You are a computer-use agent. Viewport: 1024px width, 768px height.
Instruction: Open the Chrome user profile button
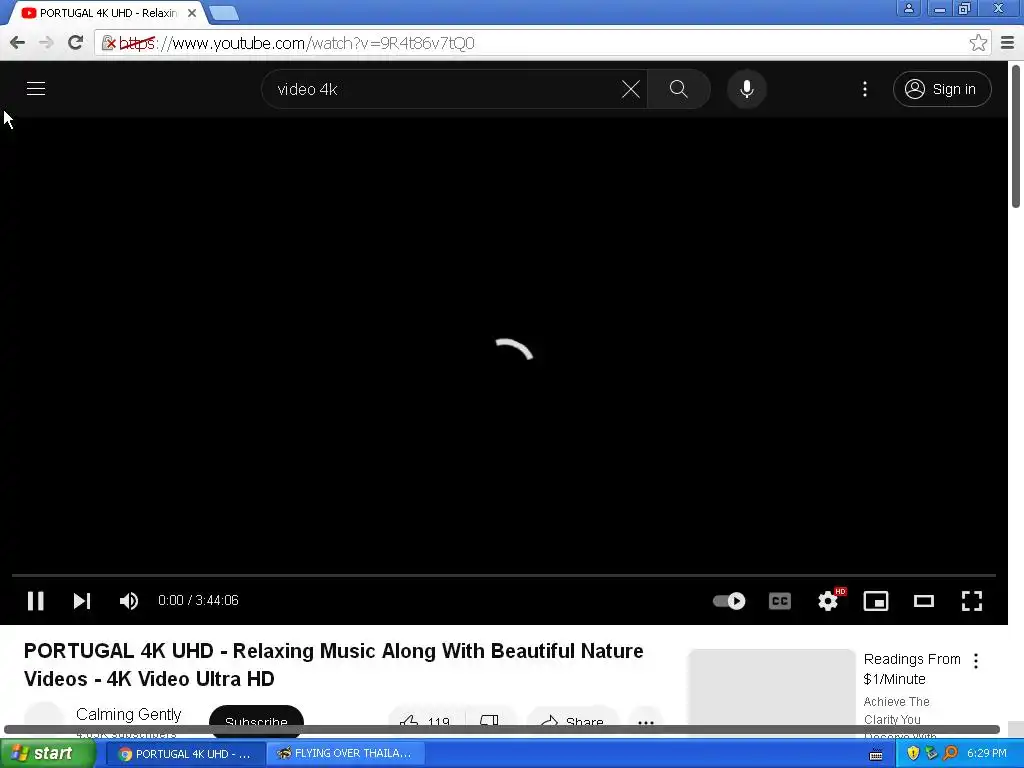coord(908,8)
